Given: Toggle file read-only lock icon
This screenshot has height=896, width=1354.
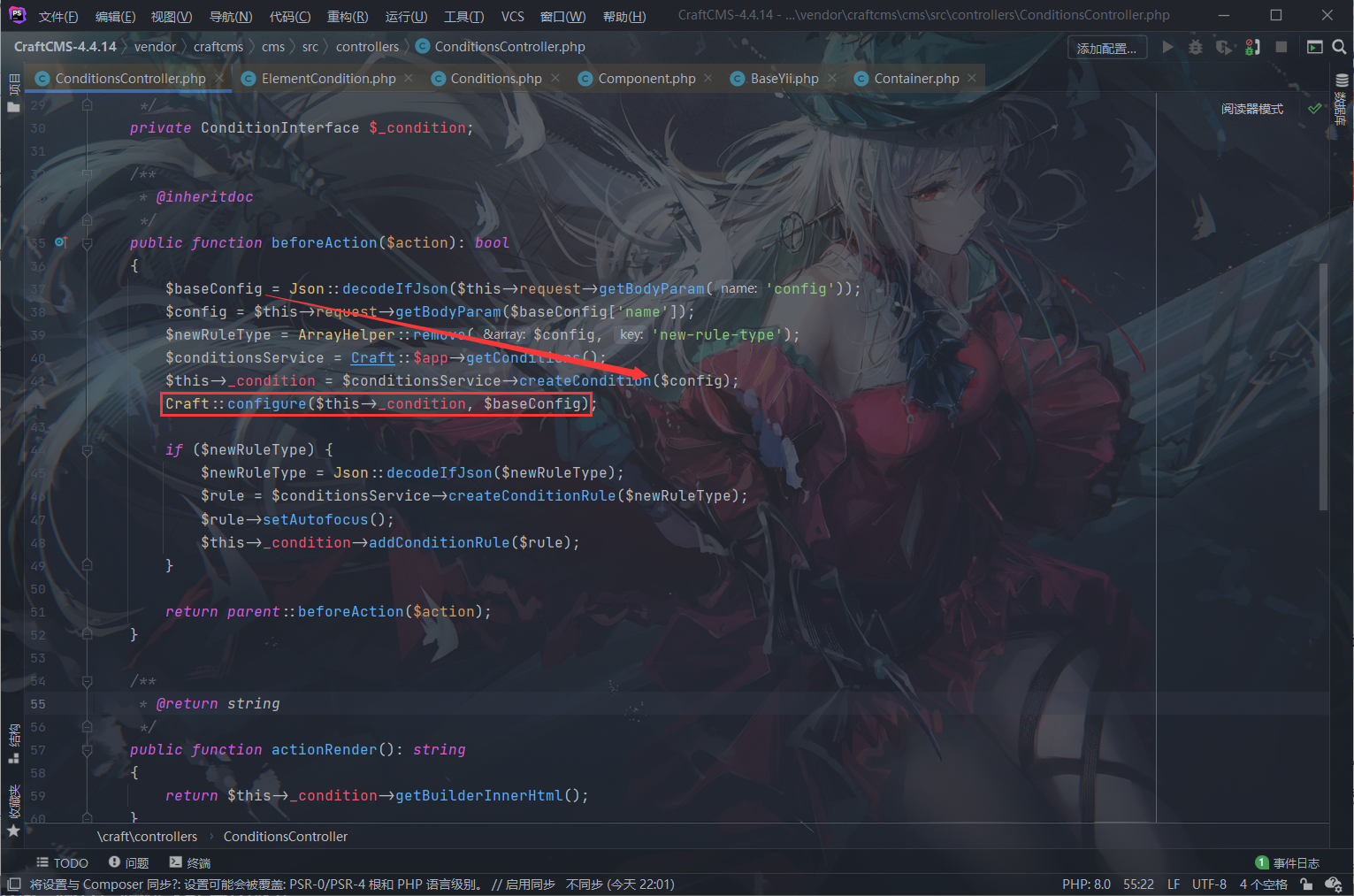Looking at the screenshot, I should [x=1306, y=884].
